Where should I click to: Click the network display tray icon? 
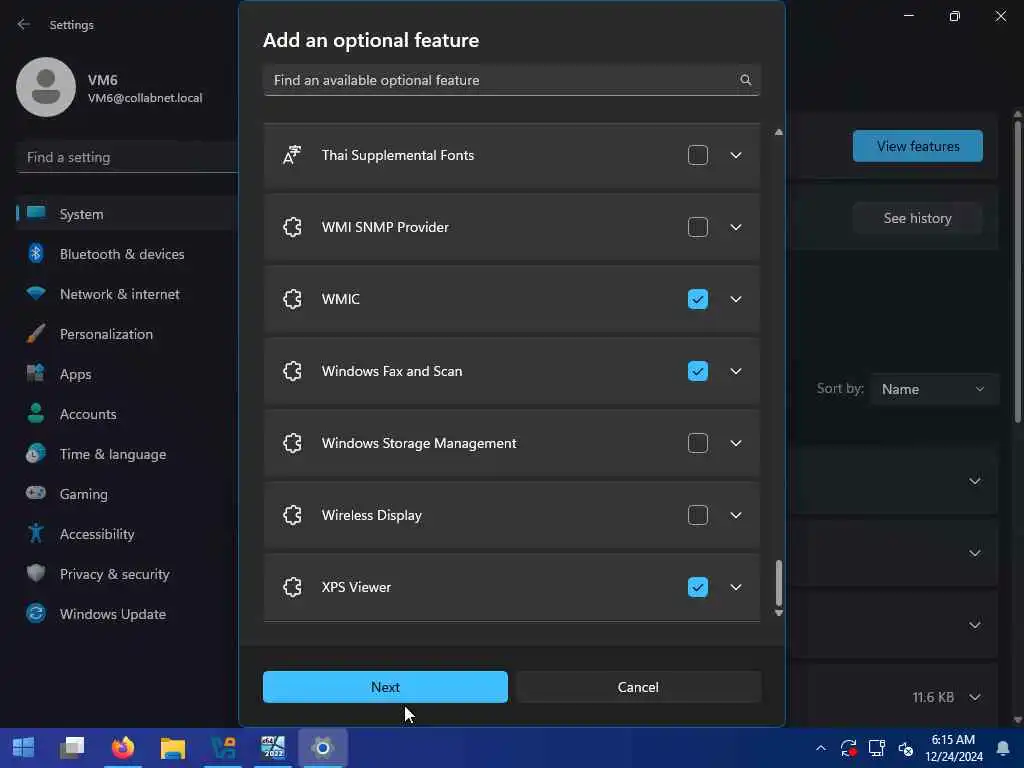point(876,748)
